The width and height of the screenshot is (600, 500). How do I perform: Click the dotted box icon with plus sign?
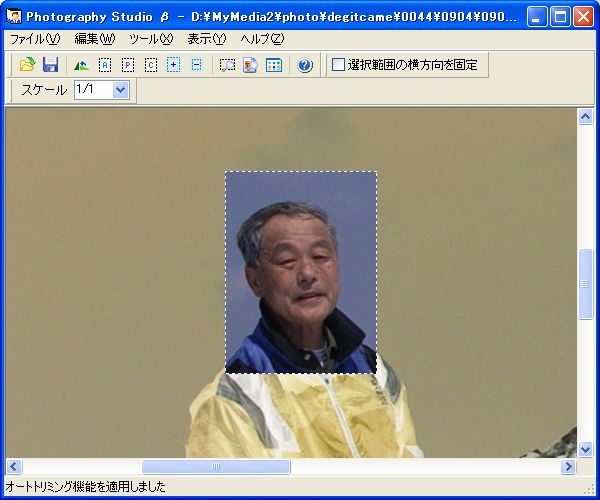click(174, 65)
